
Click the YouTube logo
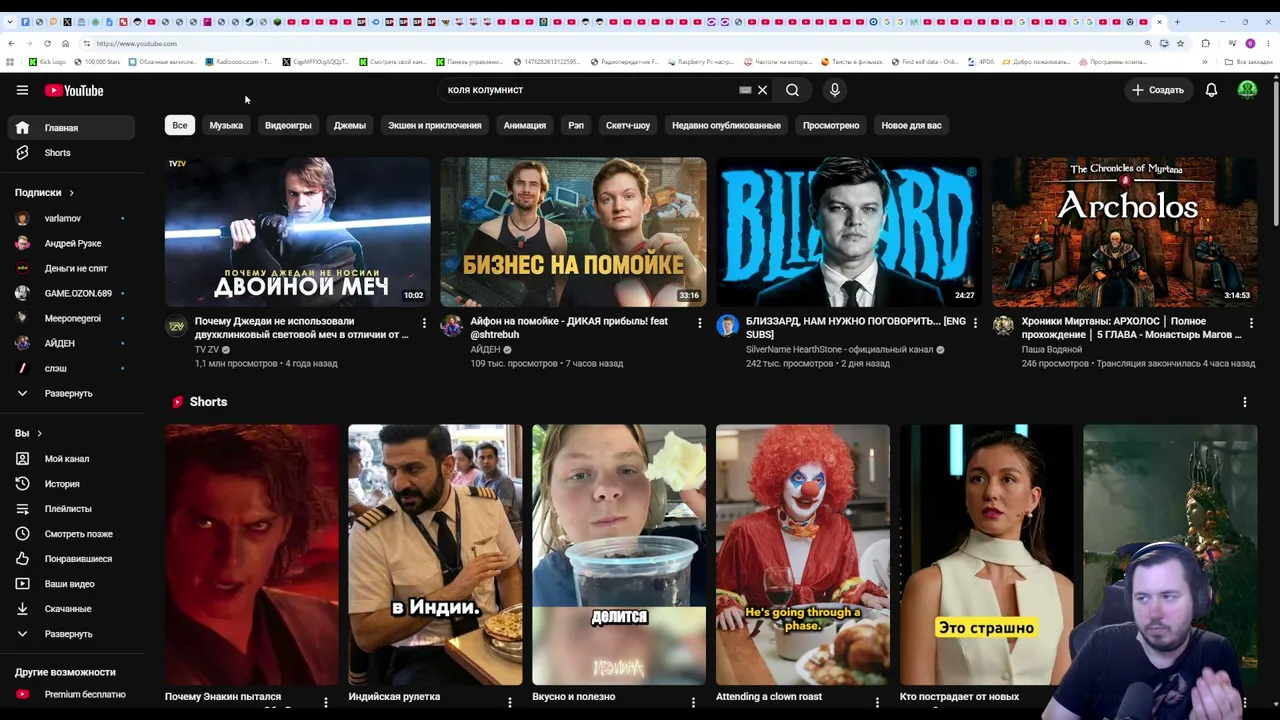(74, 90)
